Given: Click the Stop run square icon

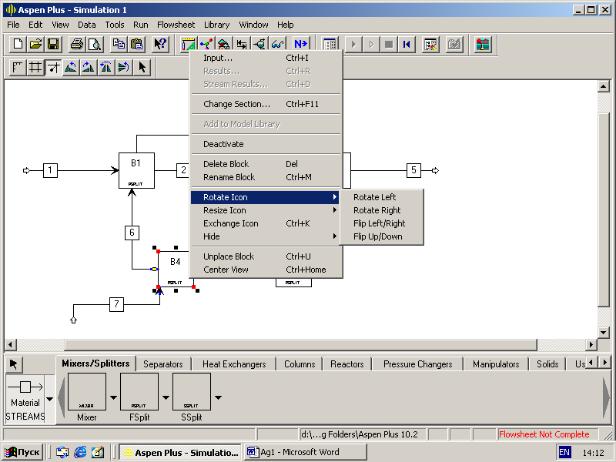Looking at the screenshot, I should point(389,44).
